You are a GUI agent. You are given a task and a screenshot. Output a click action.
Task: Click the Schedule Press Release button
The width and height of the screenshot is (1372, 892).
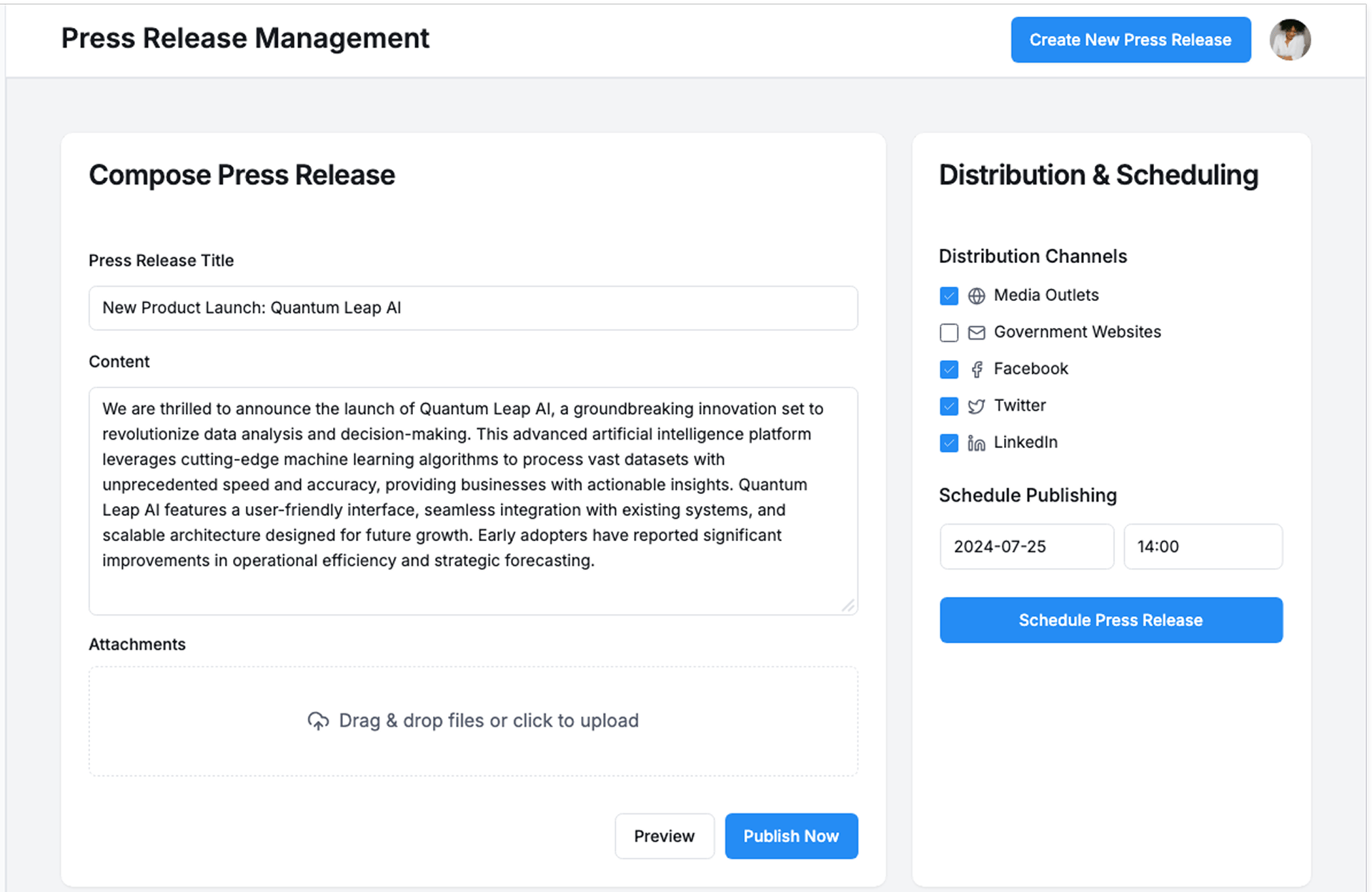[x=1110, y=620]
